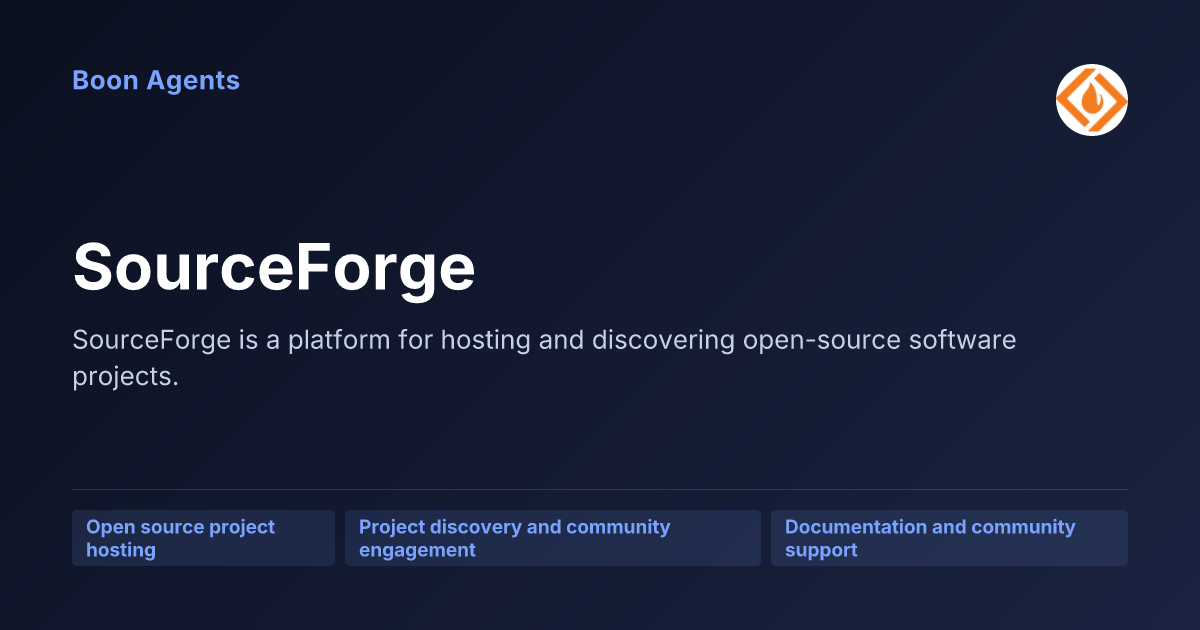Click the SourceForge flame logo icon
Image resolution: width=1200 pixels, height=630 pixels.
tap(1092, 100)
